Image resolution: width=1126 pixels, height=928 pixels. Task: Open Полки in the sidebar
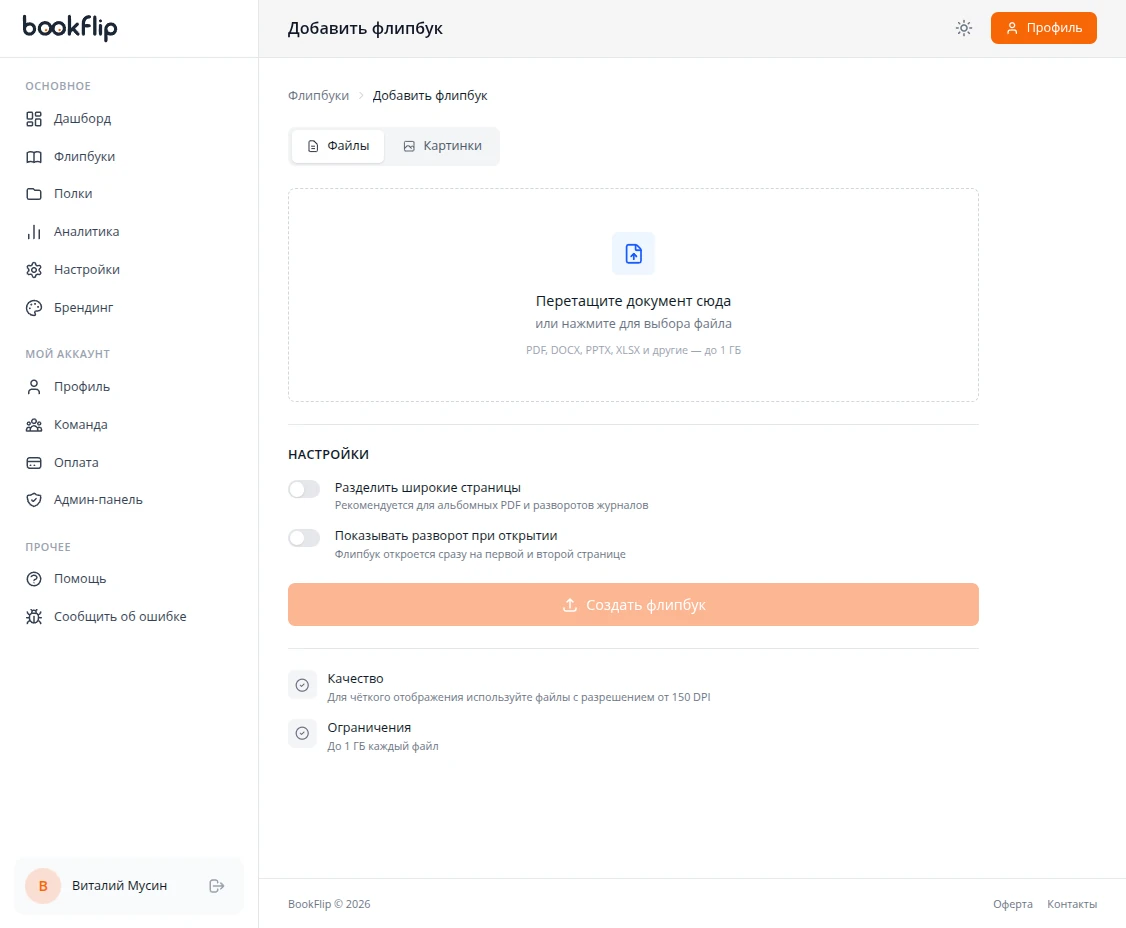(129, 194)
